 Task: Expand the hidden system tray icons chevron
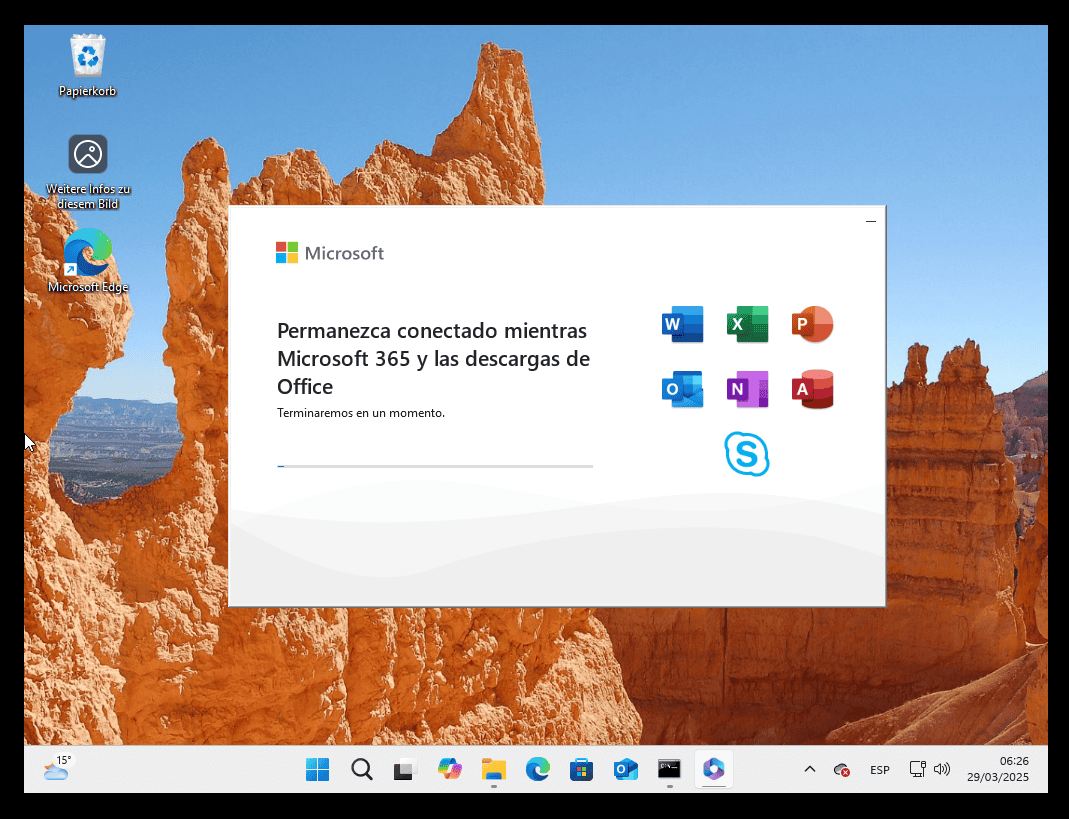[810, 769]
